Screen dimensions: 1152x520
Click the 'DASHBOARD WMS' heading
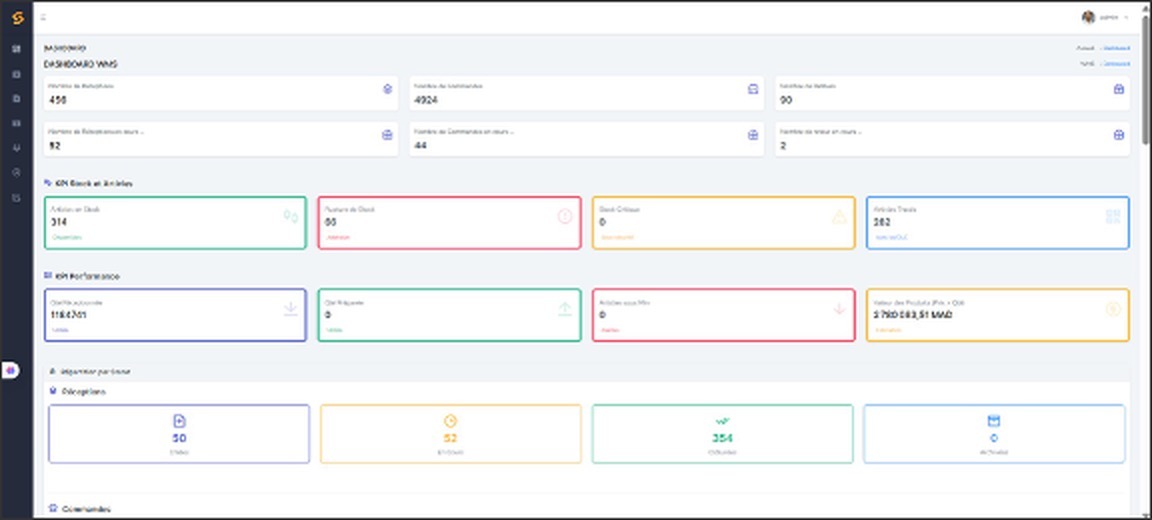80,64
